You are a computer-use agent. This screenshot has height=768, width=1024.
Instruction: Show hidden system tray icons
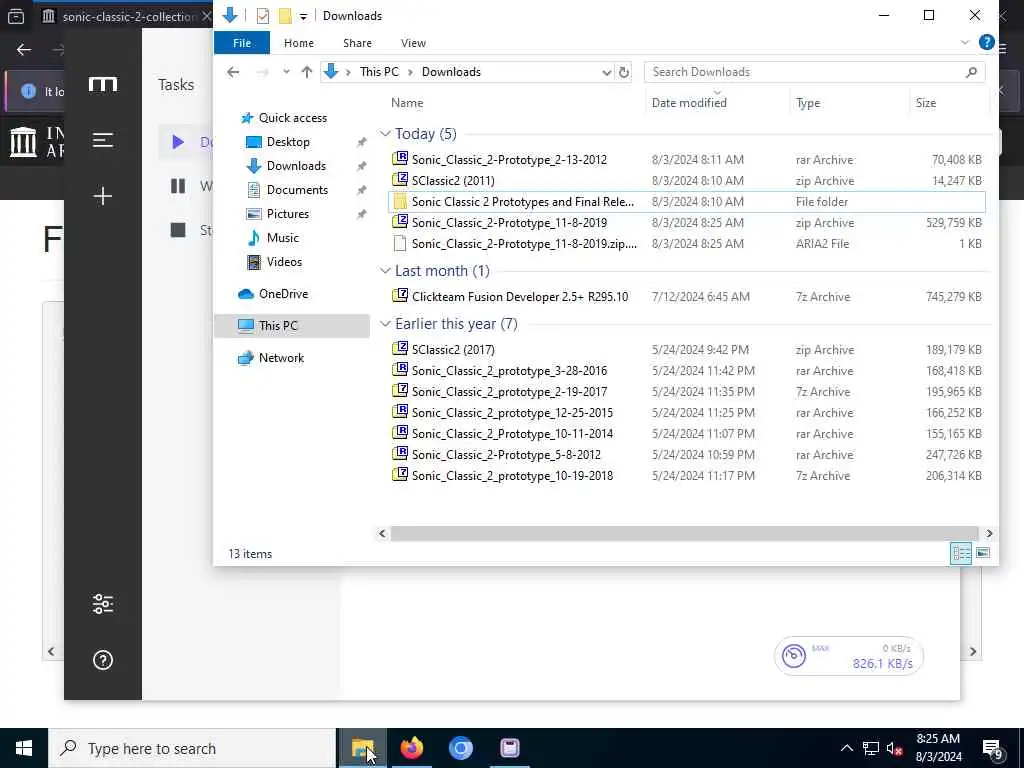846,748
